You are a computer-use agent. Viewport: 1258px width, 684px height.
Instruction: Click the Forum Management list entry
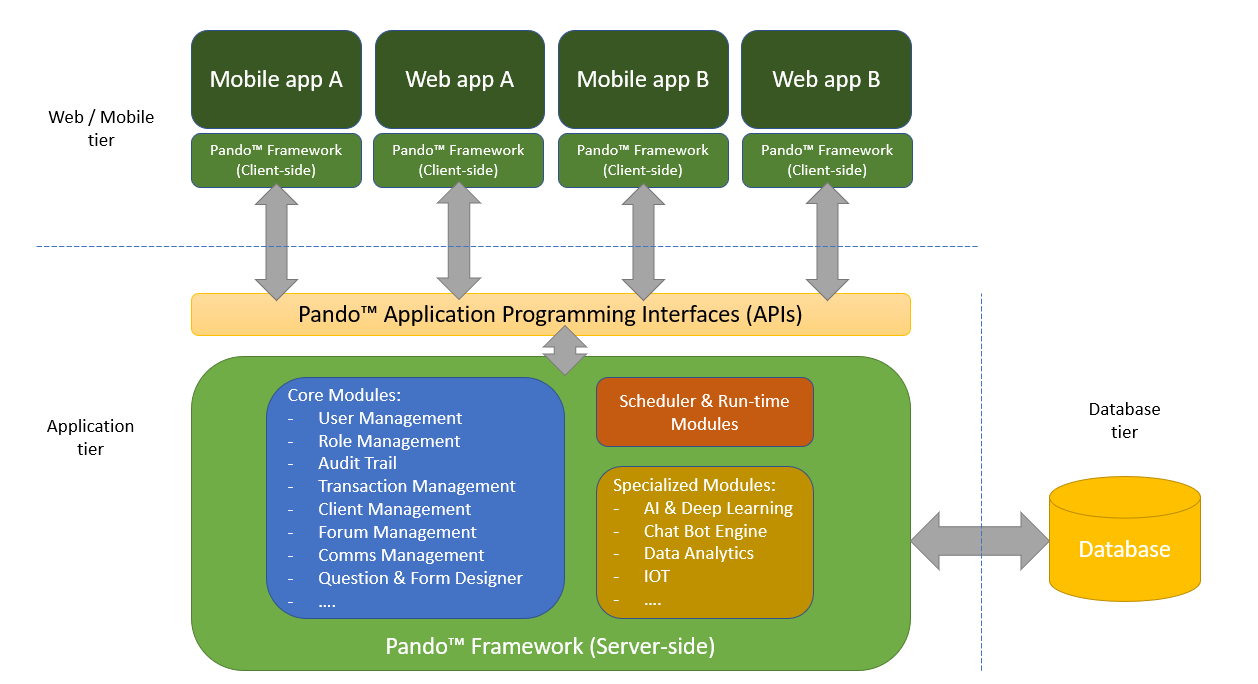[397, 532]
